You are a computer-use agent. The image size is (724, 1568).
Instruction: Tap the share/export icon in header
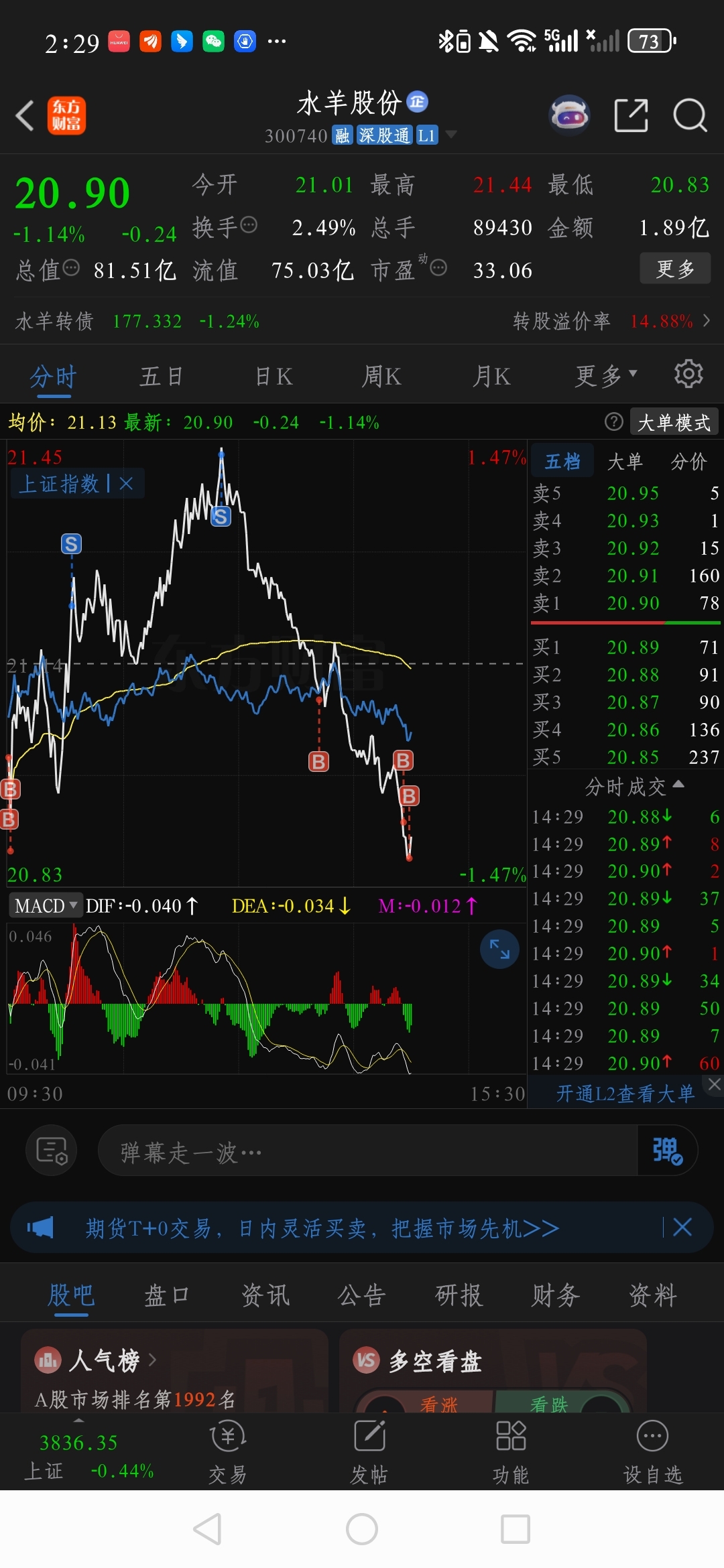click(631, 115)
